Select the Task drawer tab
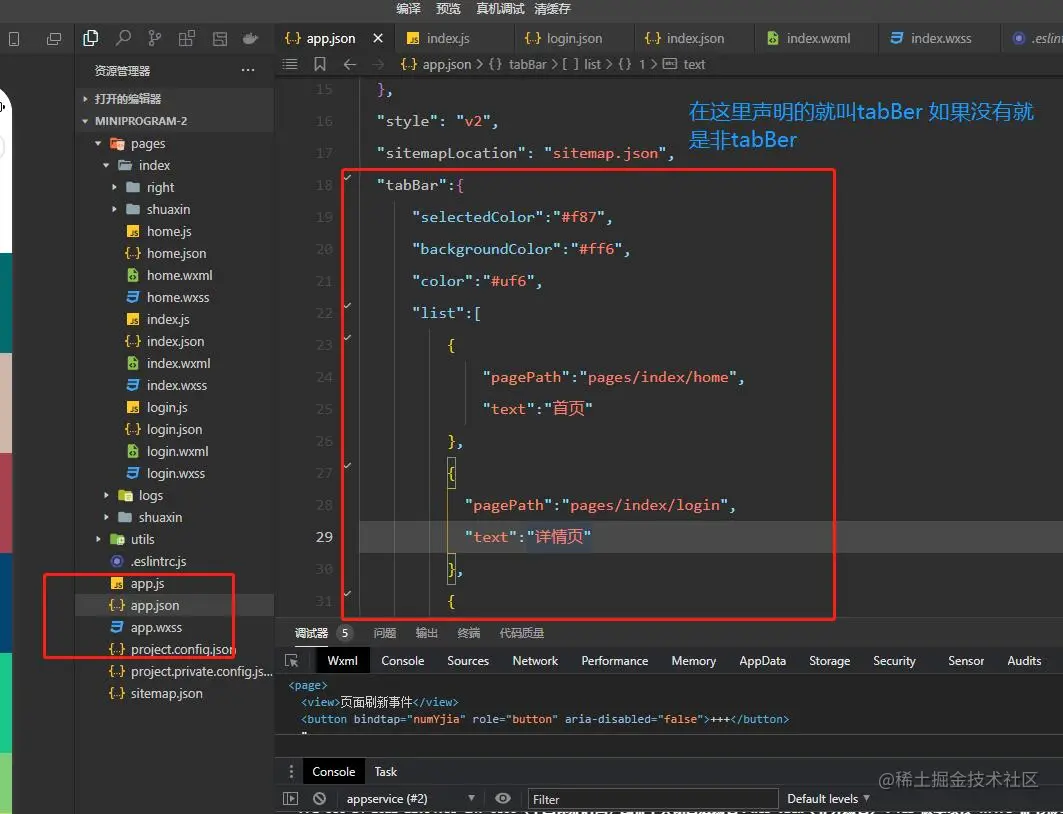Viewport: 1063px width, 814px height. pos(385,771)
